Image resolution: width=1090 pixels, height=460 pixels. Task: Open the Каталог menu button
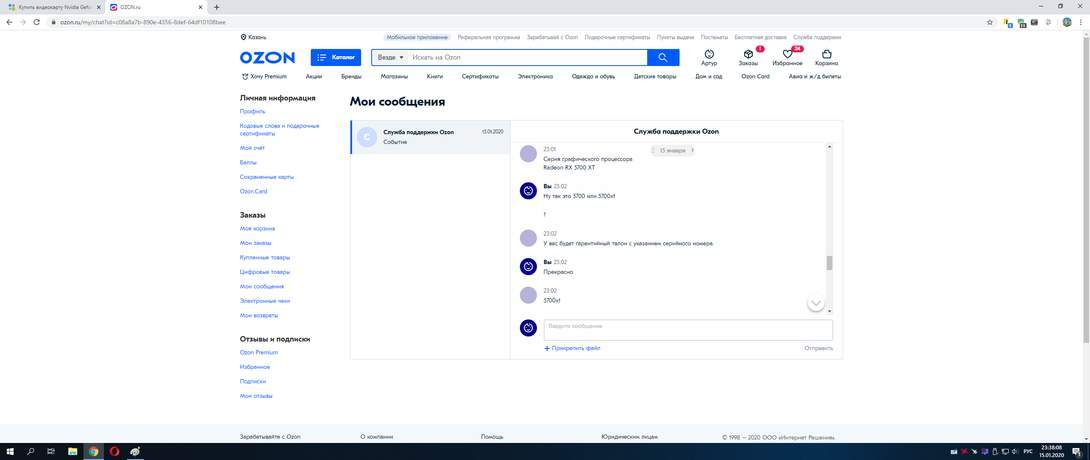point(336,57)
